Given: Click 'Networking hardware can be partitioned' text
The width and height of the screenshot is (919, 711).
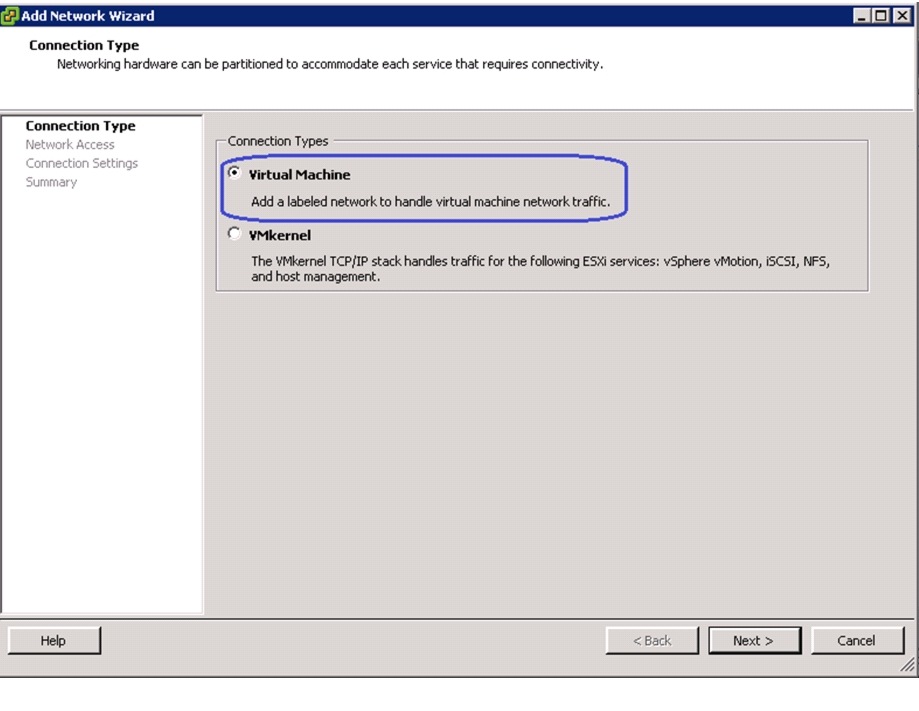Looking at the screenshot, I should click(x=330, y=64).
